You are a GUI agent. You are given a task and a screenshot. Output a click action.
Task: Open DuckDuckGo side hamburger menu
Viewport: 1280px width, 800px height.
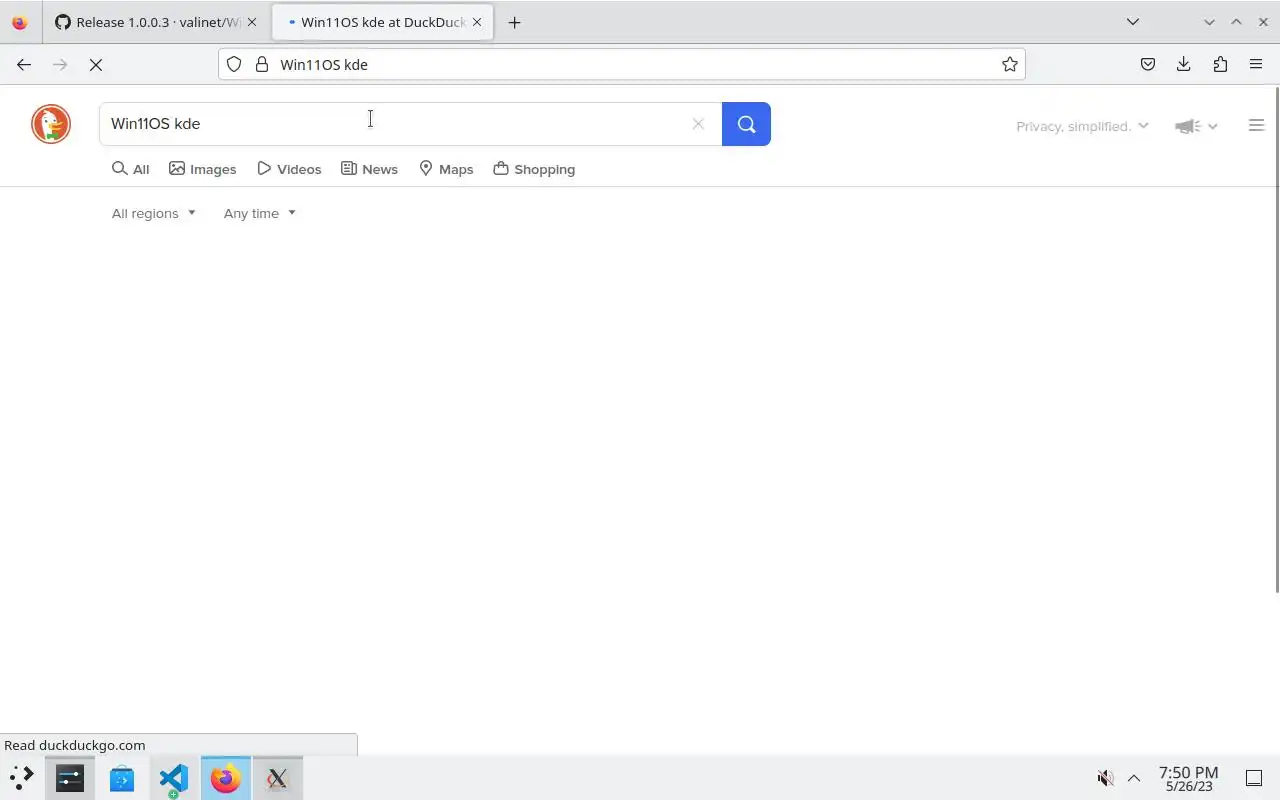pos(1257,125)
